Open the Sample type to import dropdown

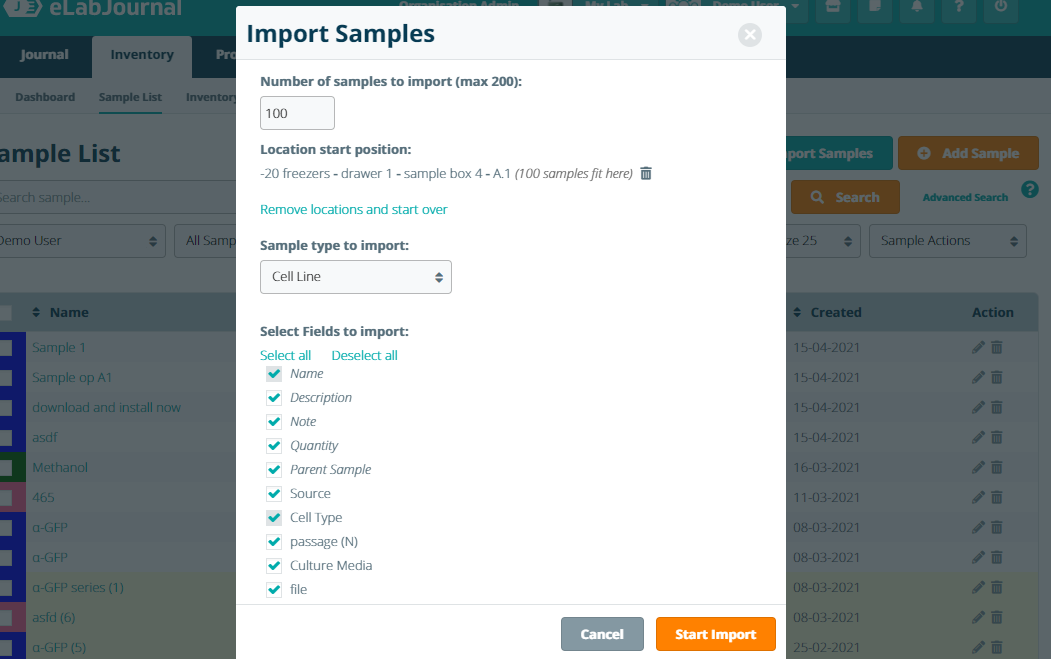click(x=356, y=277)
